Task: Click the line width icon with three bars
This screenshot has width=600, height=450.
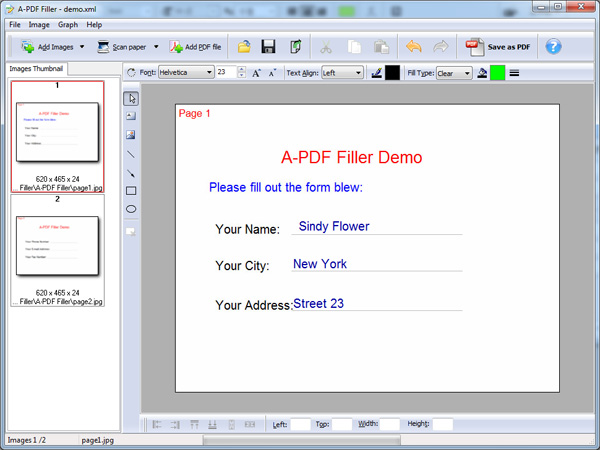Action: [514, 73]
